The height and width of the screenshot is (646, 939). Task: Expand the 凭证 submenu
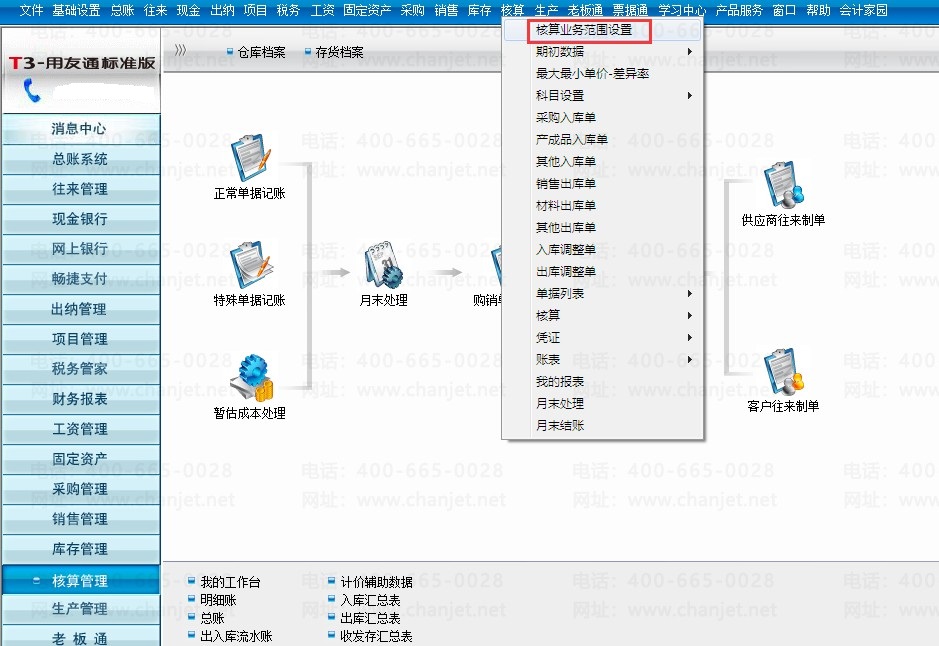(602, 338)
